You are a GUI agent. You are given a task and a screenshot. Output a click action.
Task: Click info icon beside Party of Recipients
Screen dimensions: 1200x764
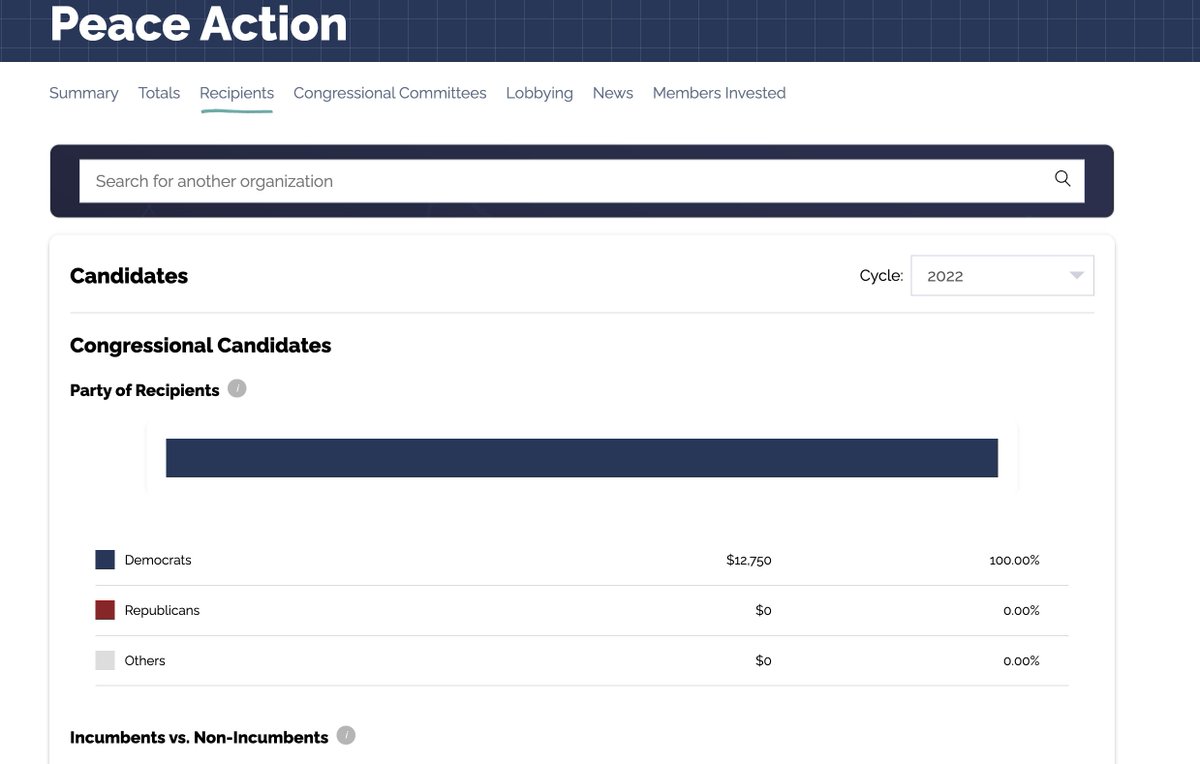click(237, 388)
